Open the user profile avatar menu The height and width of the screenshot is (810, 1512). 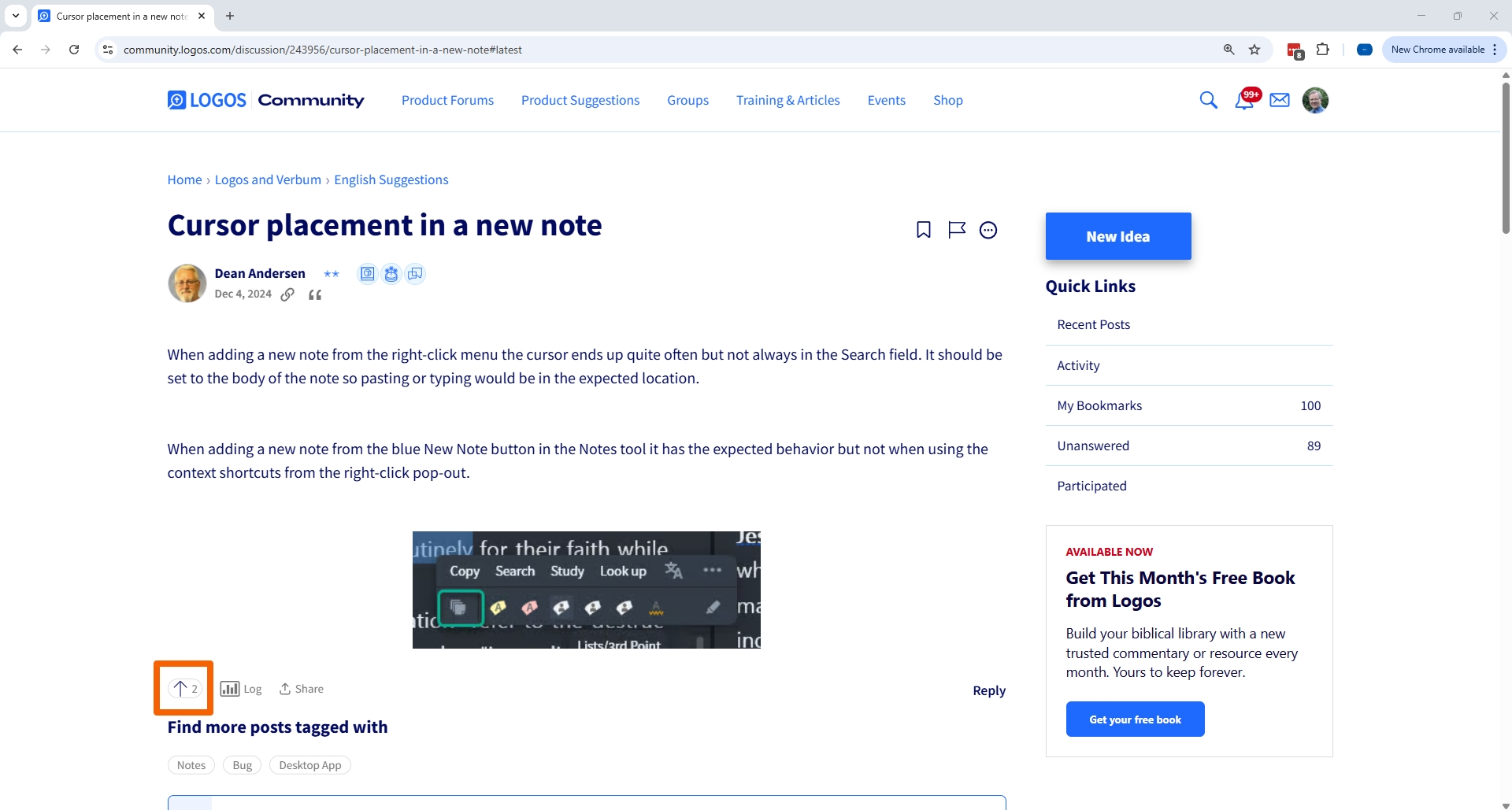coord(1315,100)
